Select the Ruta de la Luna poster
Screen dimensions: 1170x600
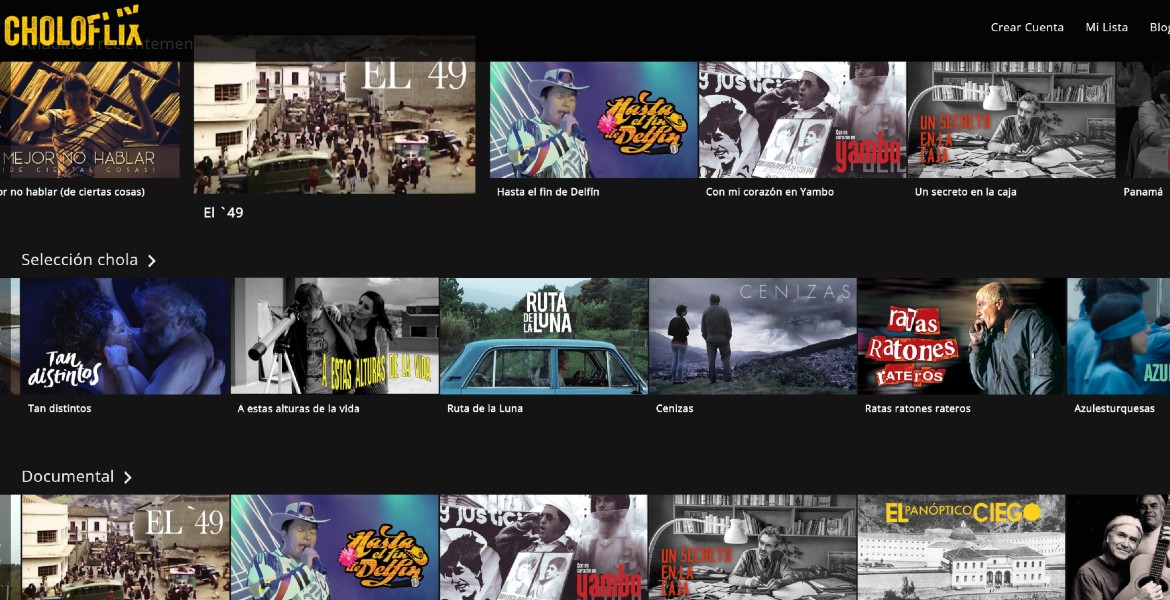click(x=544, y=336)
